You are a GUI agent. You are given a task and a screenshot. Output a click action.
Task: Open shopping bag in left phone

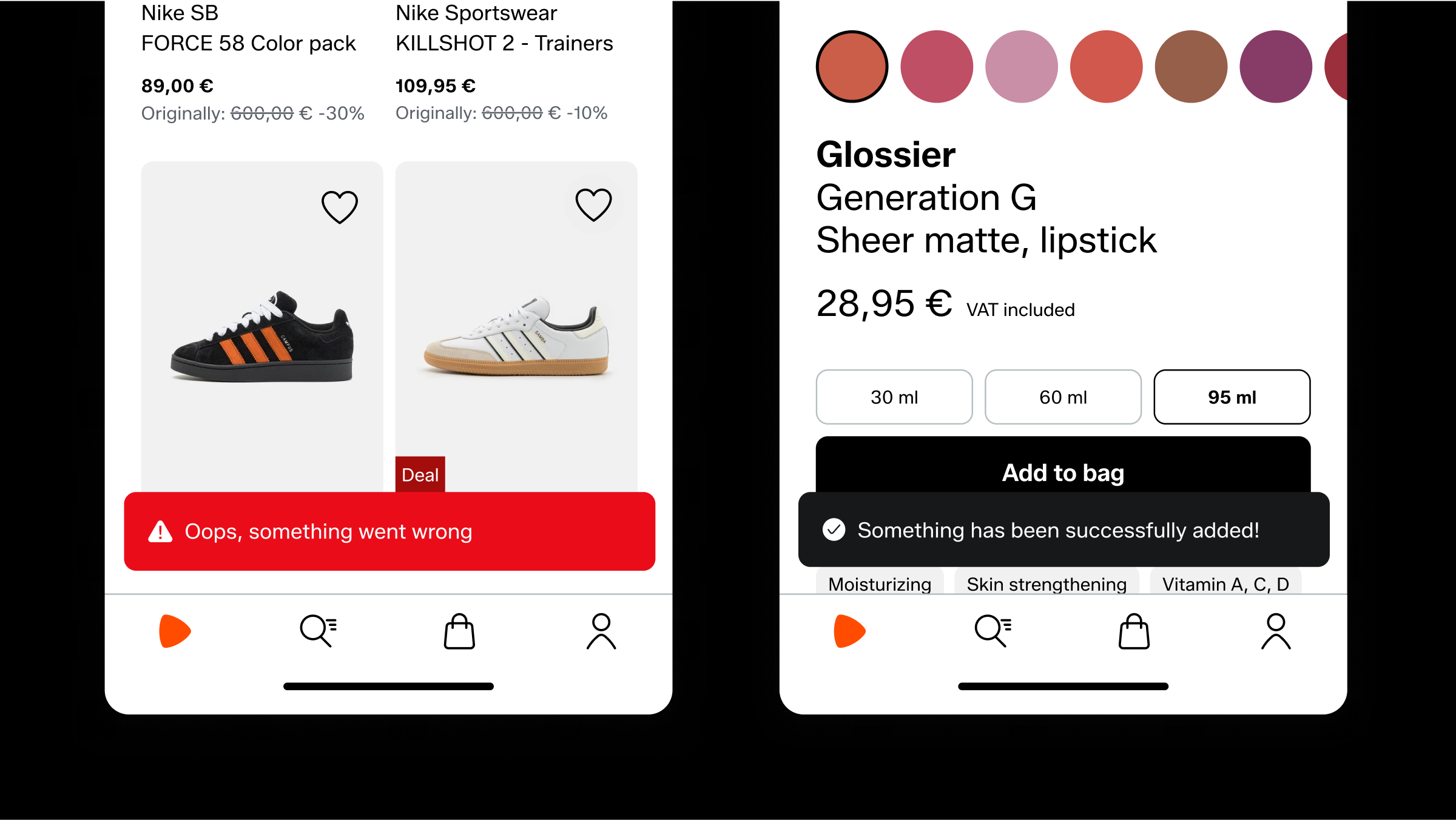coord(459,631)
